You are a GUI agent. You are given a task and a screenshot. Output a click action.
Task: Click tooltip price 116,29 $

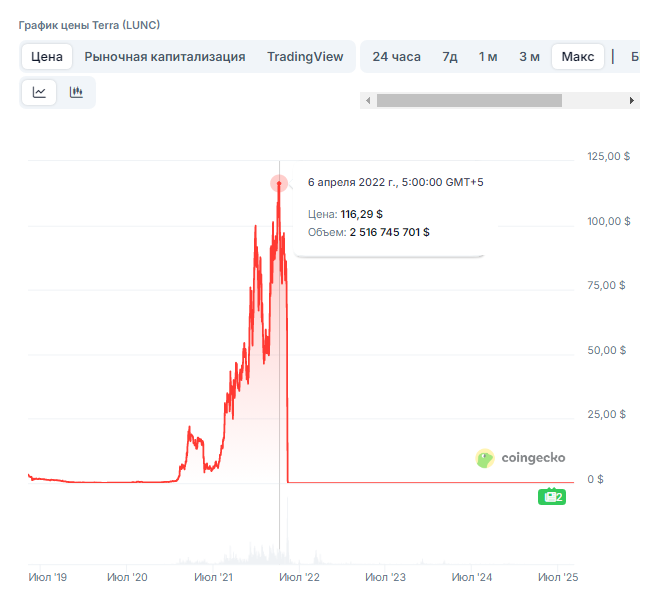point(361,214)
